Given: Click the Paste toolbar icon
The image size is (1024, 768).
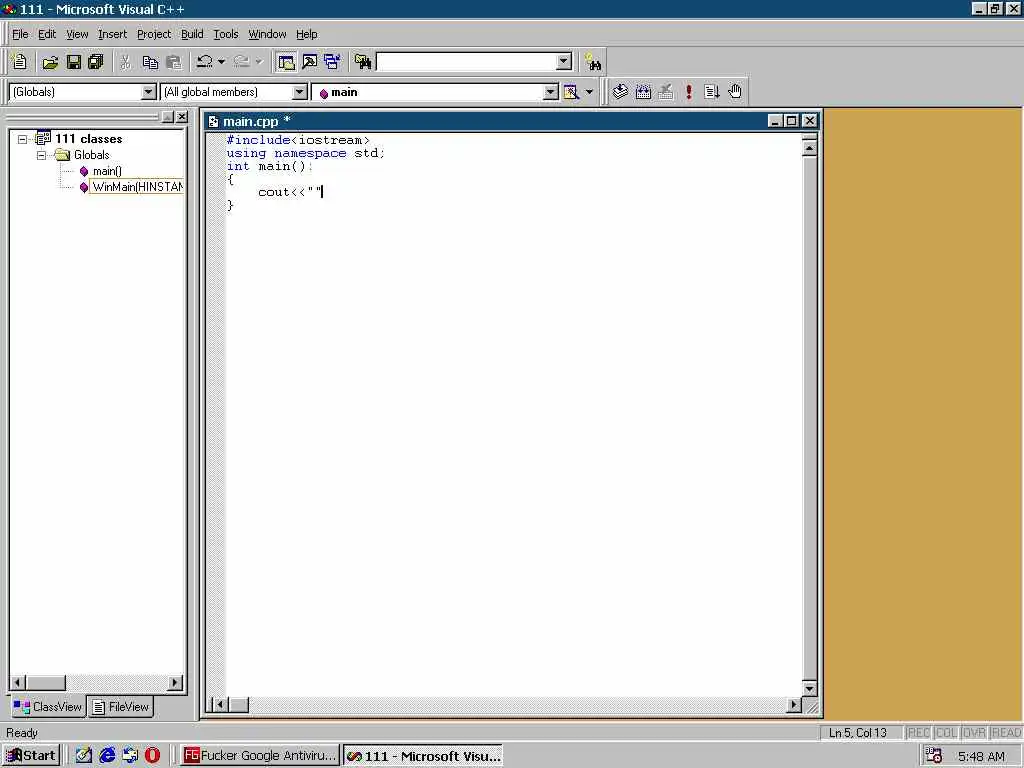Looking at the screenshot, I should [174, 62].
